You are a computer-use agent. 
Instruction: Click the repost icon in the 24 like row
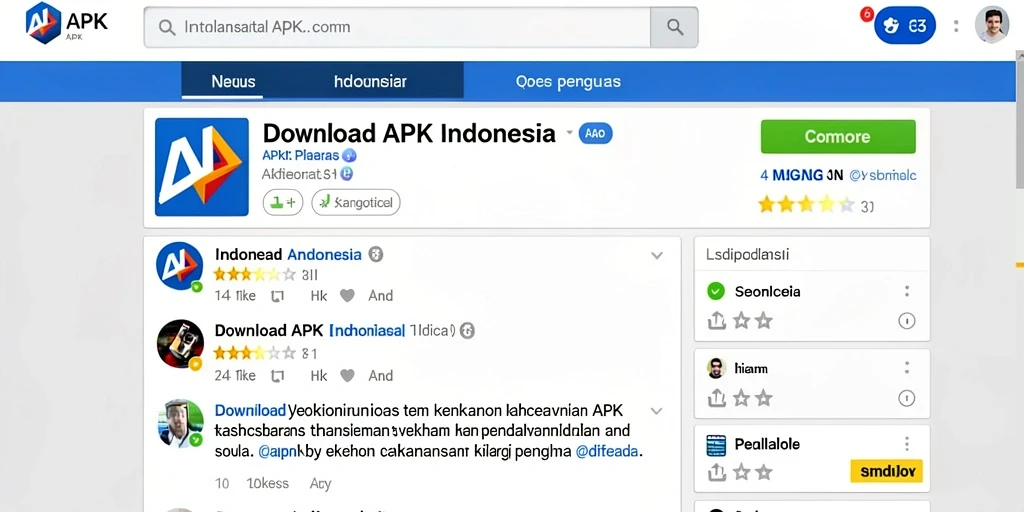(278, 376)
